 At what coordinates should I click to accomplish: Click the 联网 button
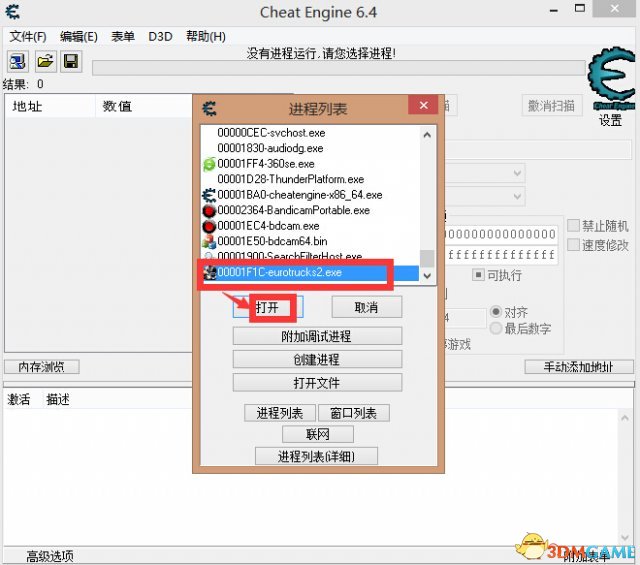(318, 434)
